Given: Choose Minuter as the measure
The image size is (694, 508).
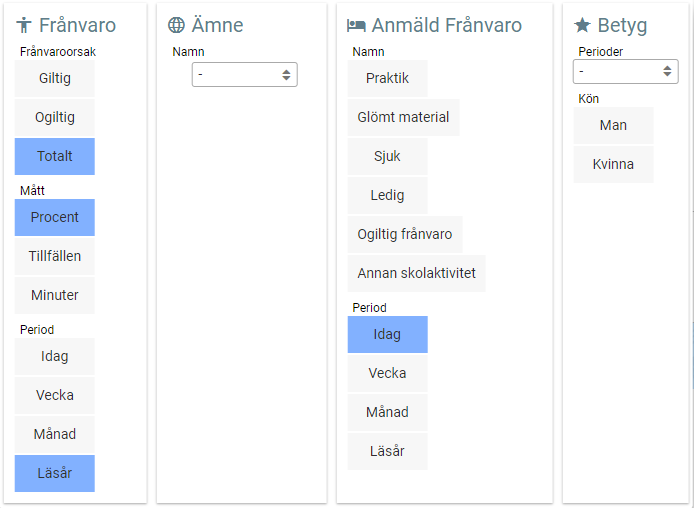Looking at the screenshot, I should coord(55,295).
